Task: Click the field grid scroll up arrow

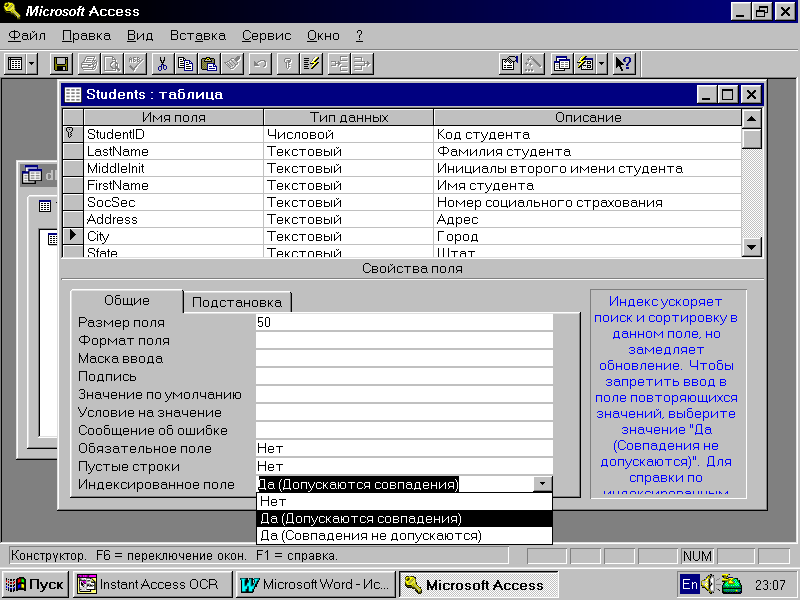Action: click(752, 118)
